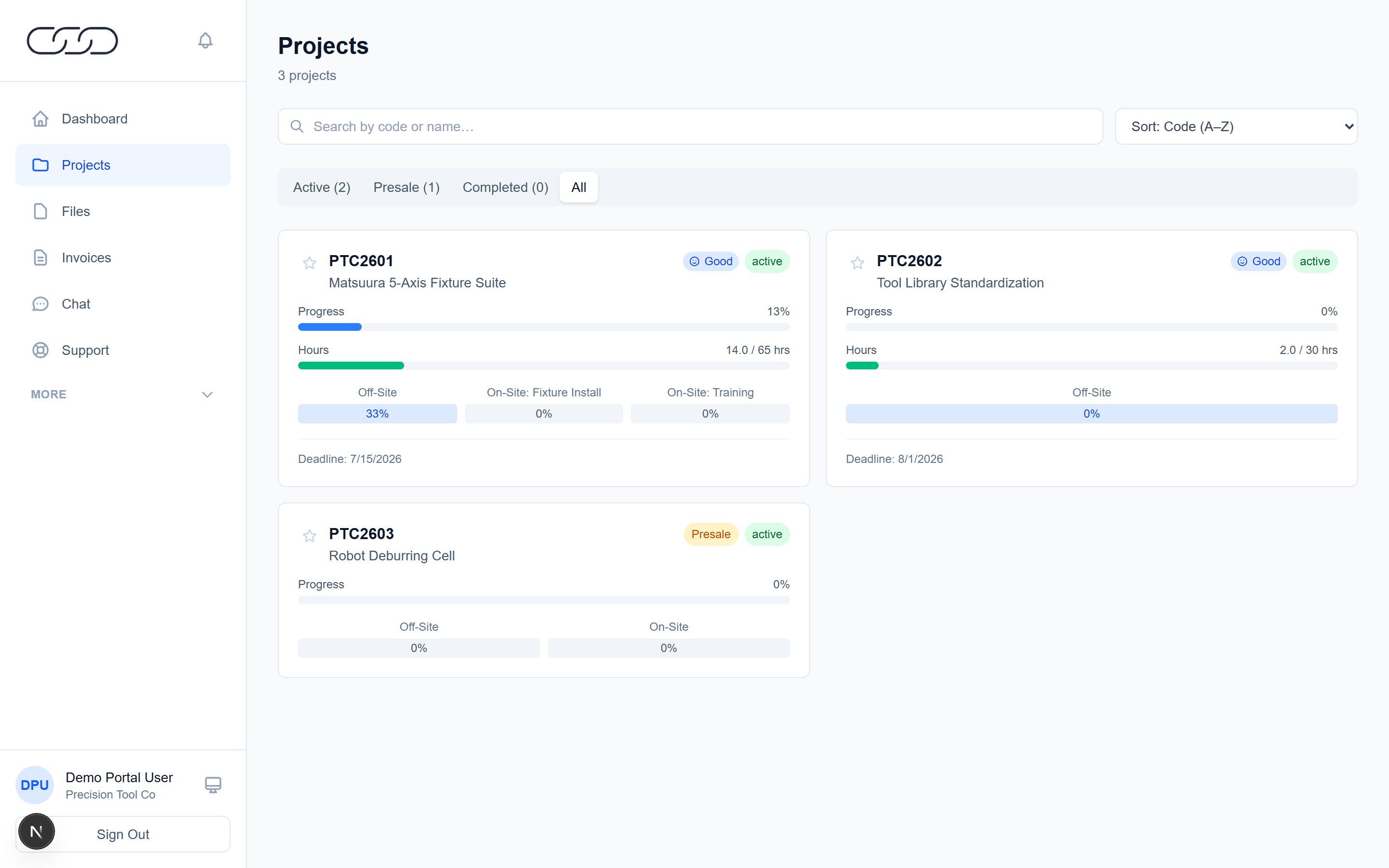Click the magnifier icon in search box
The height and width of the screenshot is (868, 1389).
297,126
